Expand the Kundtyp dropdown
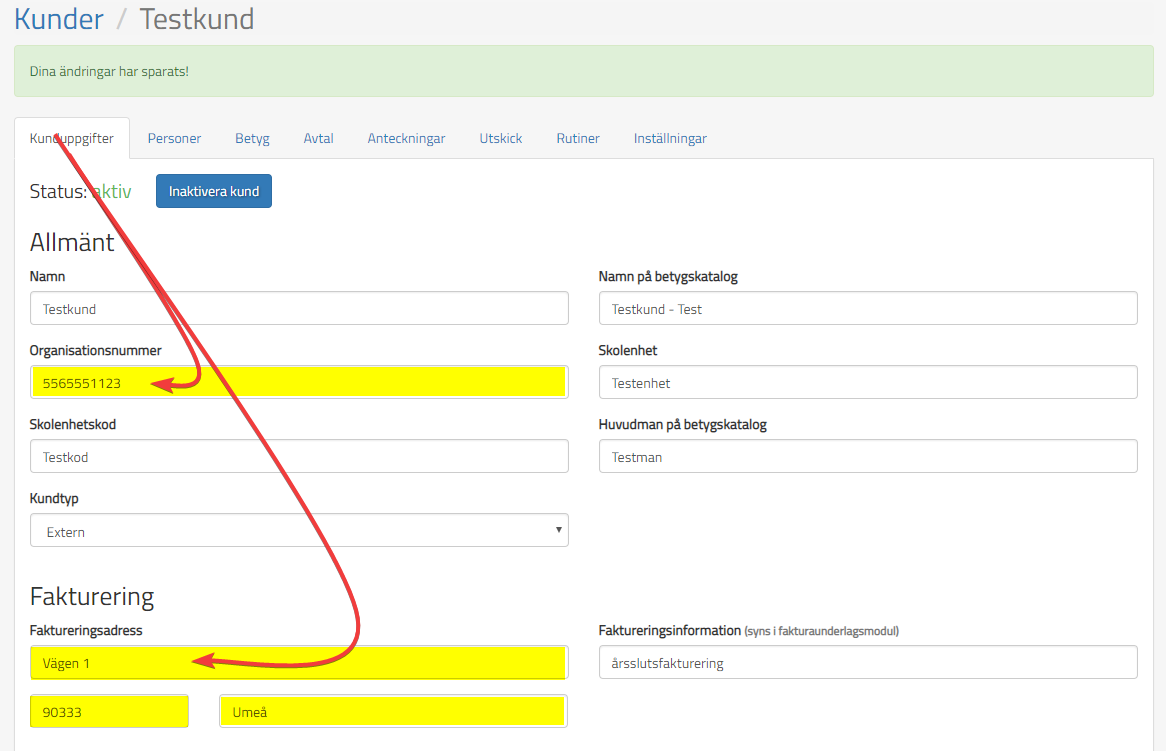This screenshot has height=751, width=1166. point(299,531)
